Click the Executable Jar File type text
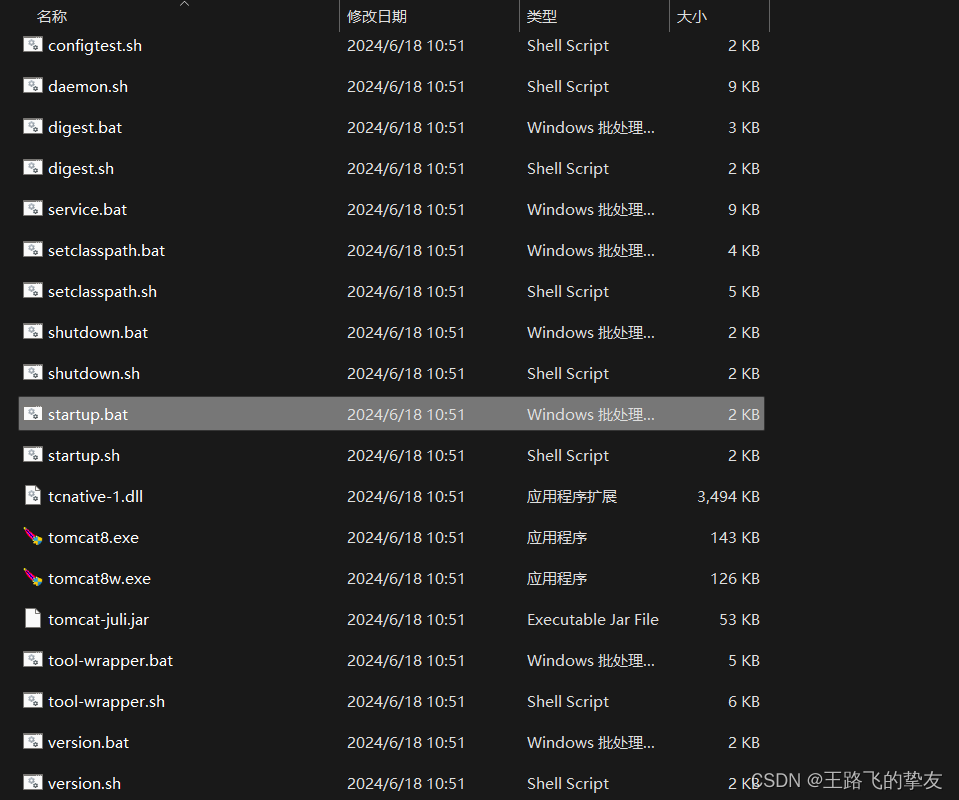 [x=593, y=619]
